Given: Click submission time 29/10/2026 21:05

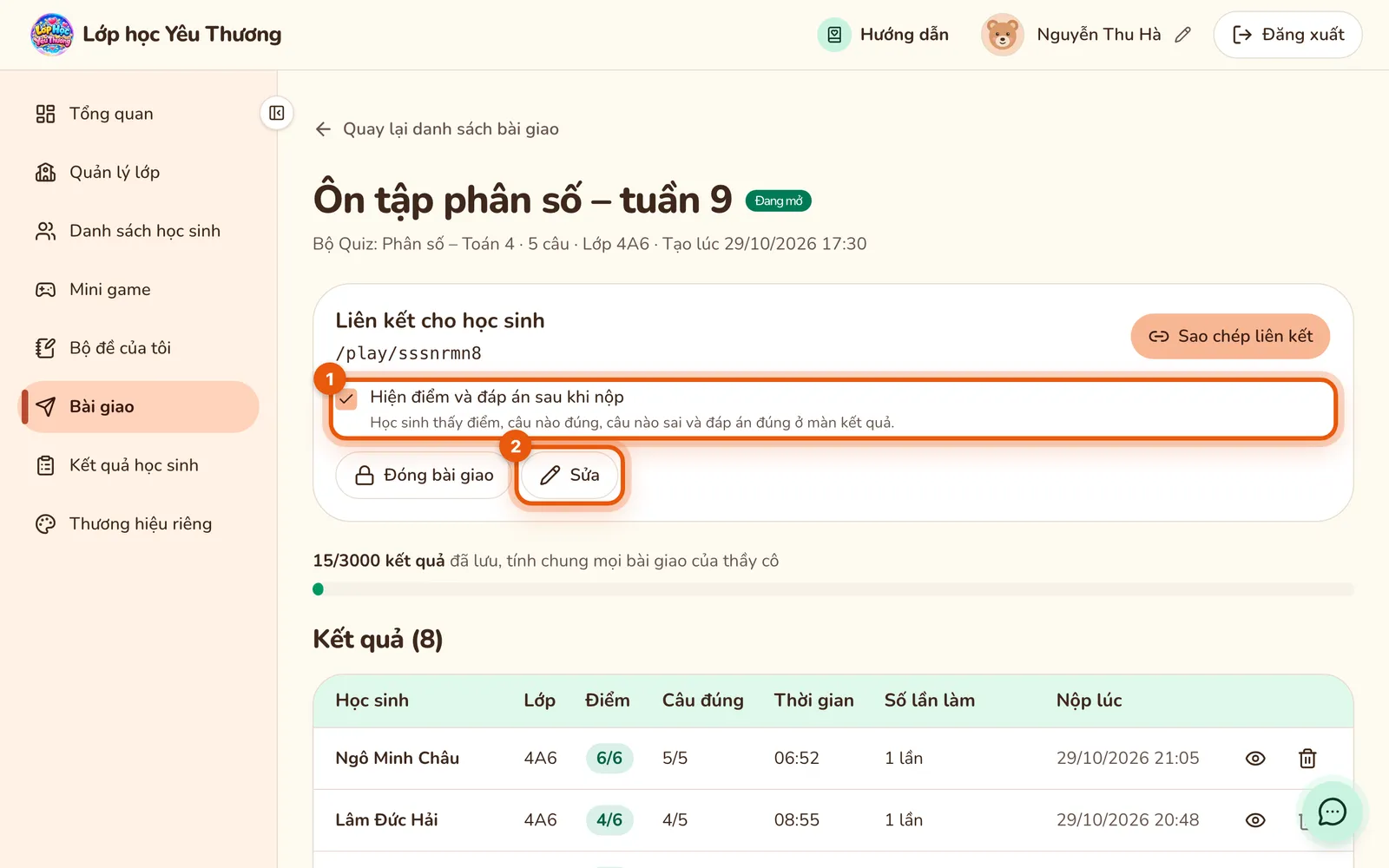Looking at the screenshot, I should [1128, 758].
